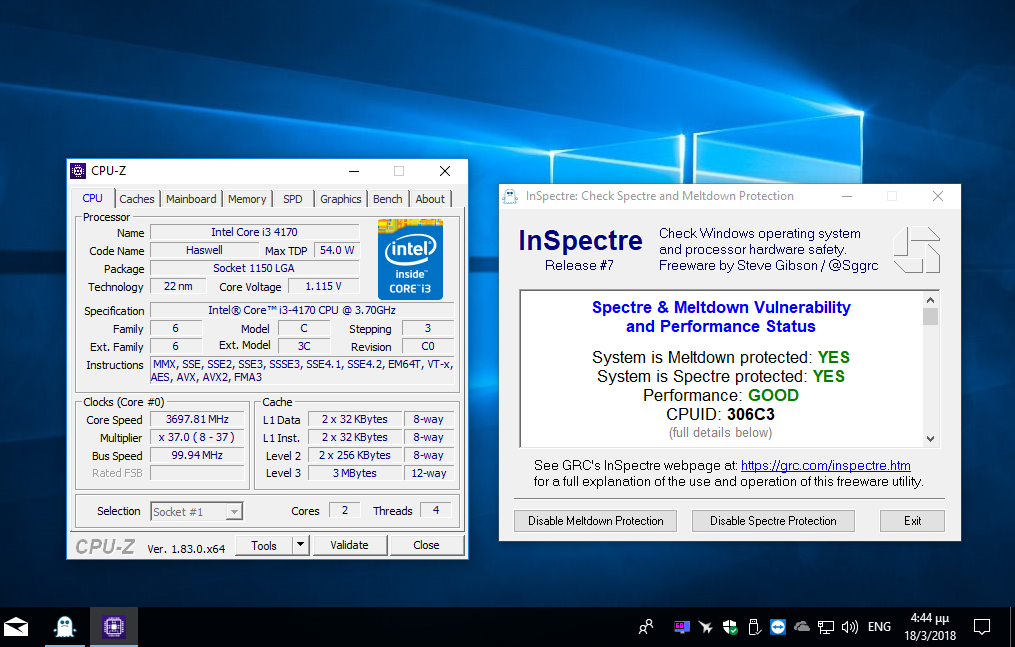
Task: Click the processor Name field 'Intel Core i3 4170'
Action: click(x=254, y=232)
